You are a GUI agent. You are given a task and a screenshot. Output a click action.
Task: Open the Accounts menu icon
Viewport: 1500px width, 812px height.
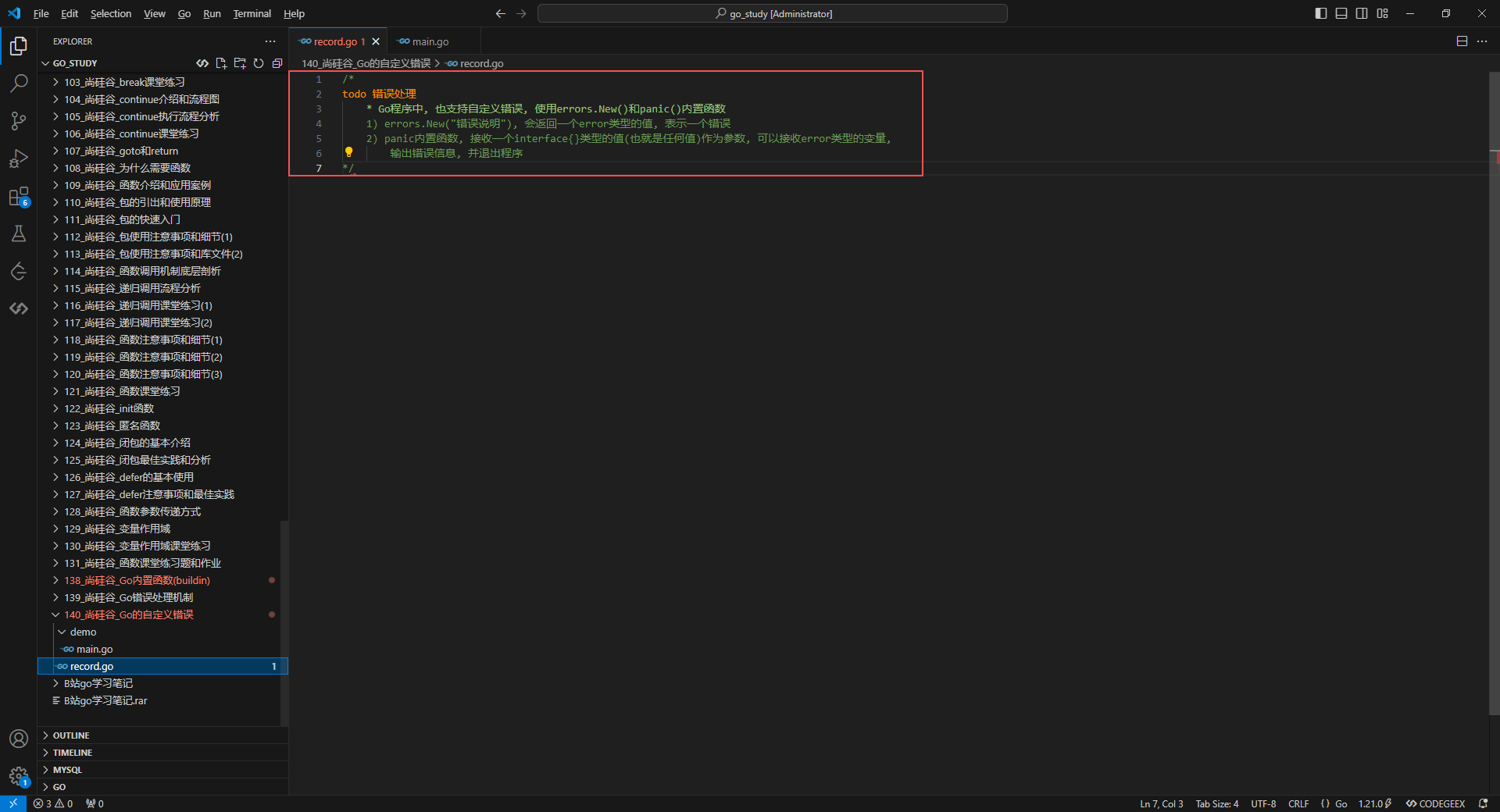click(19, 739)
